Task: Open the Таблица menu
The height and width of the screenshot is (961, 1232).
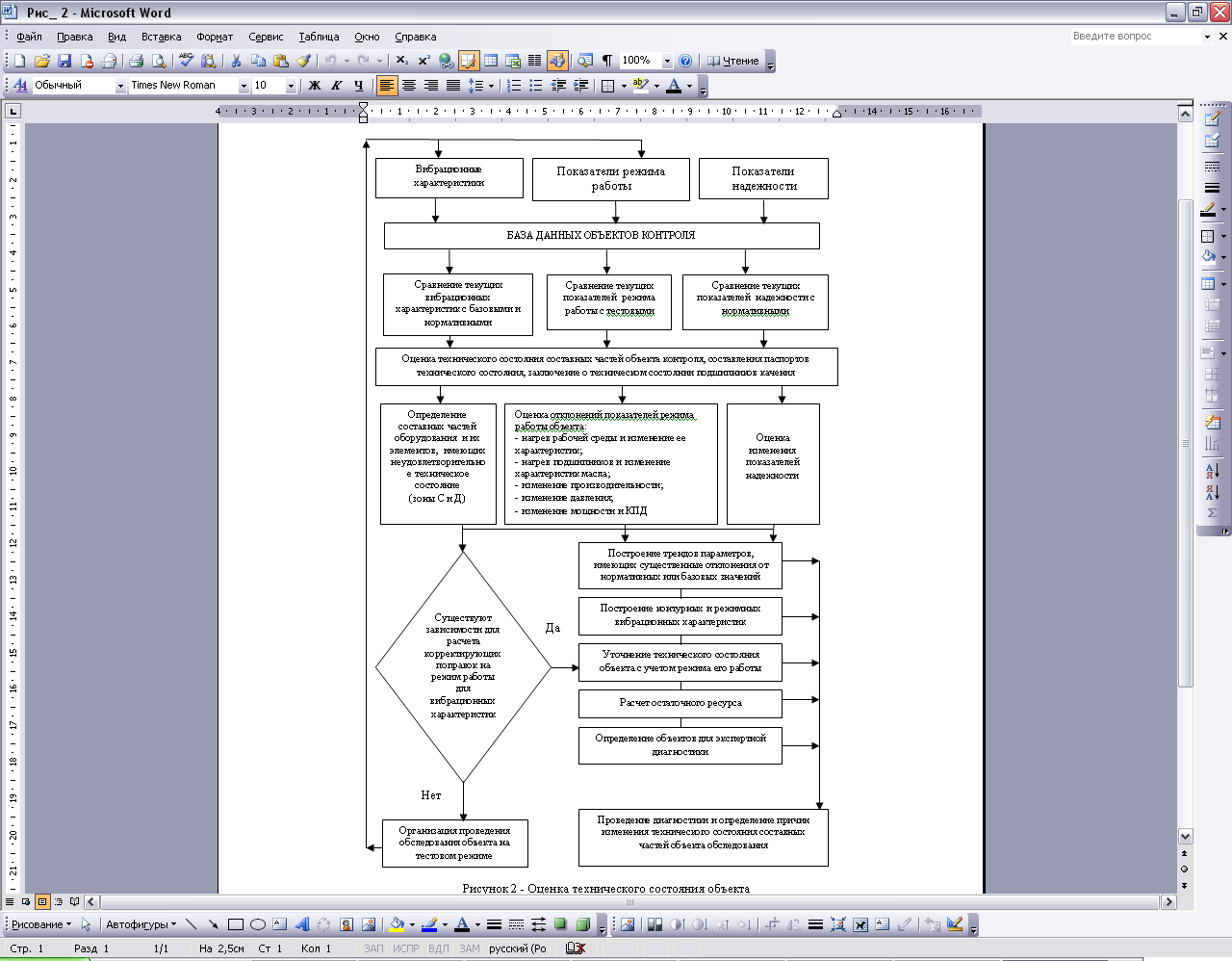Action: coord(319,37)
